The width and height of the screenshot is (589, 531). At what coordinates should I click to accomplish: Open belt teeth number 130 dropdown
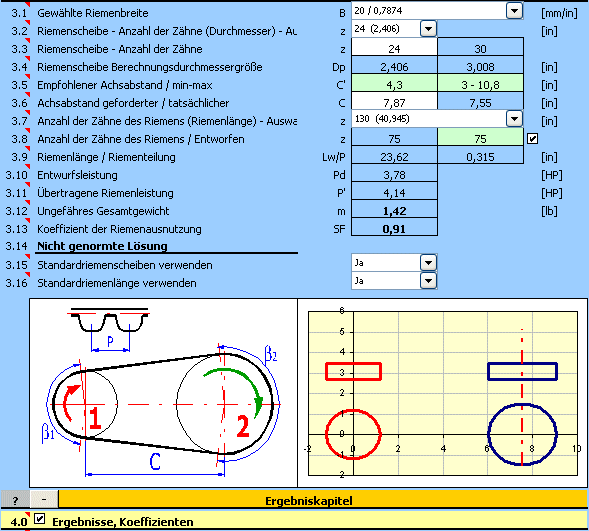pos(514,119)
